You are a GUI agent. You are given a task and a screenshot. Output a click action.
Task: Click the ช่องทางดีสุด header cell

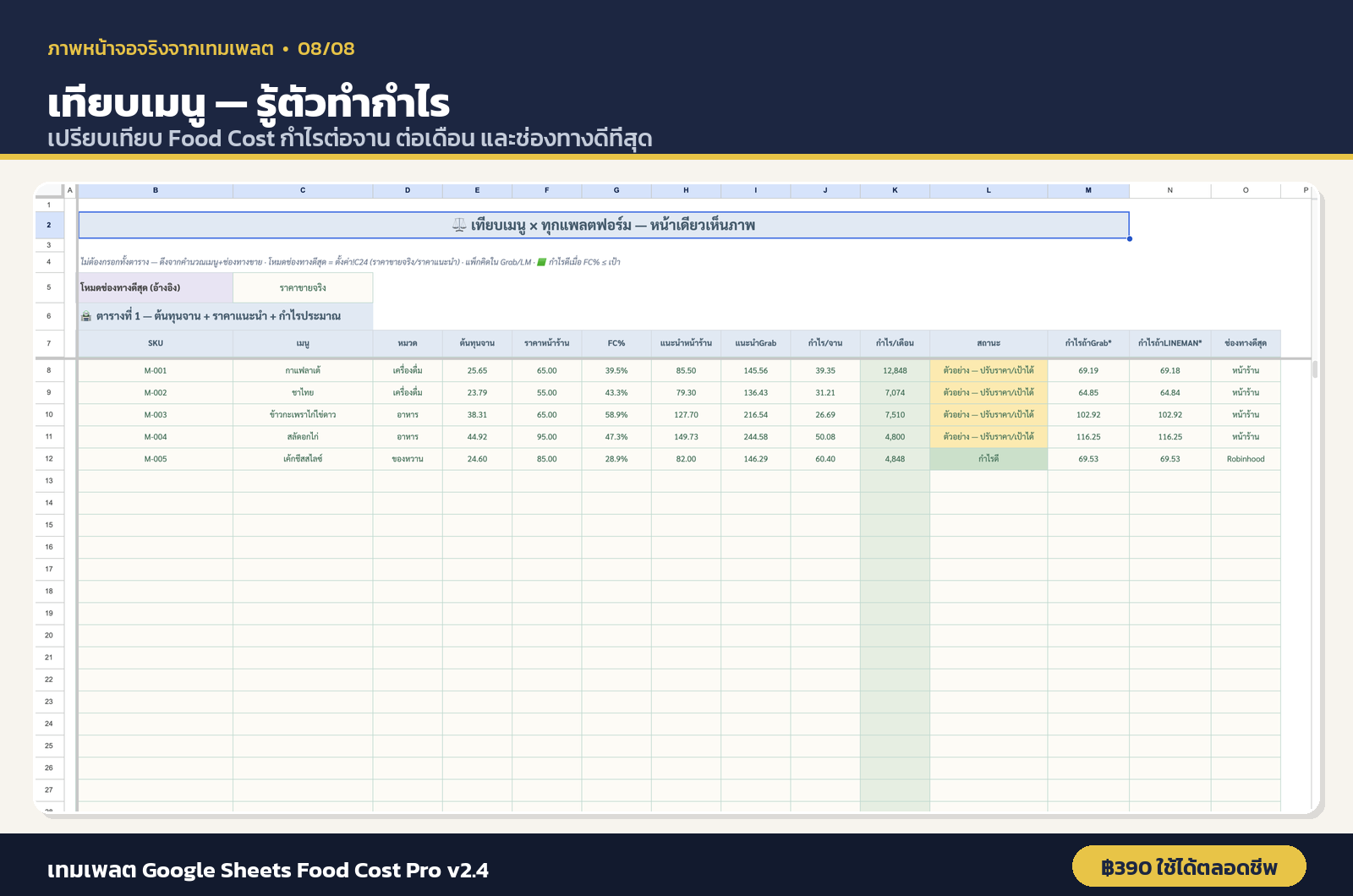(x=1246, y=343)
